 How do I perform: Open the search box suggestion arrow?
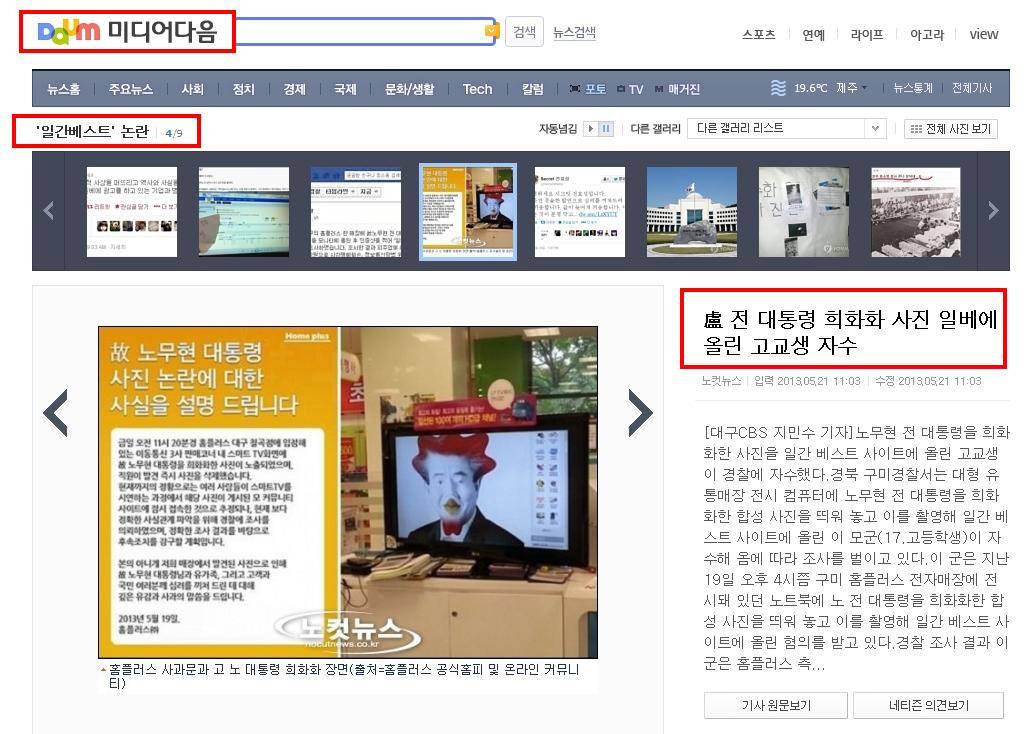[491, 31]
